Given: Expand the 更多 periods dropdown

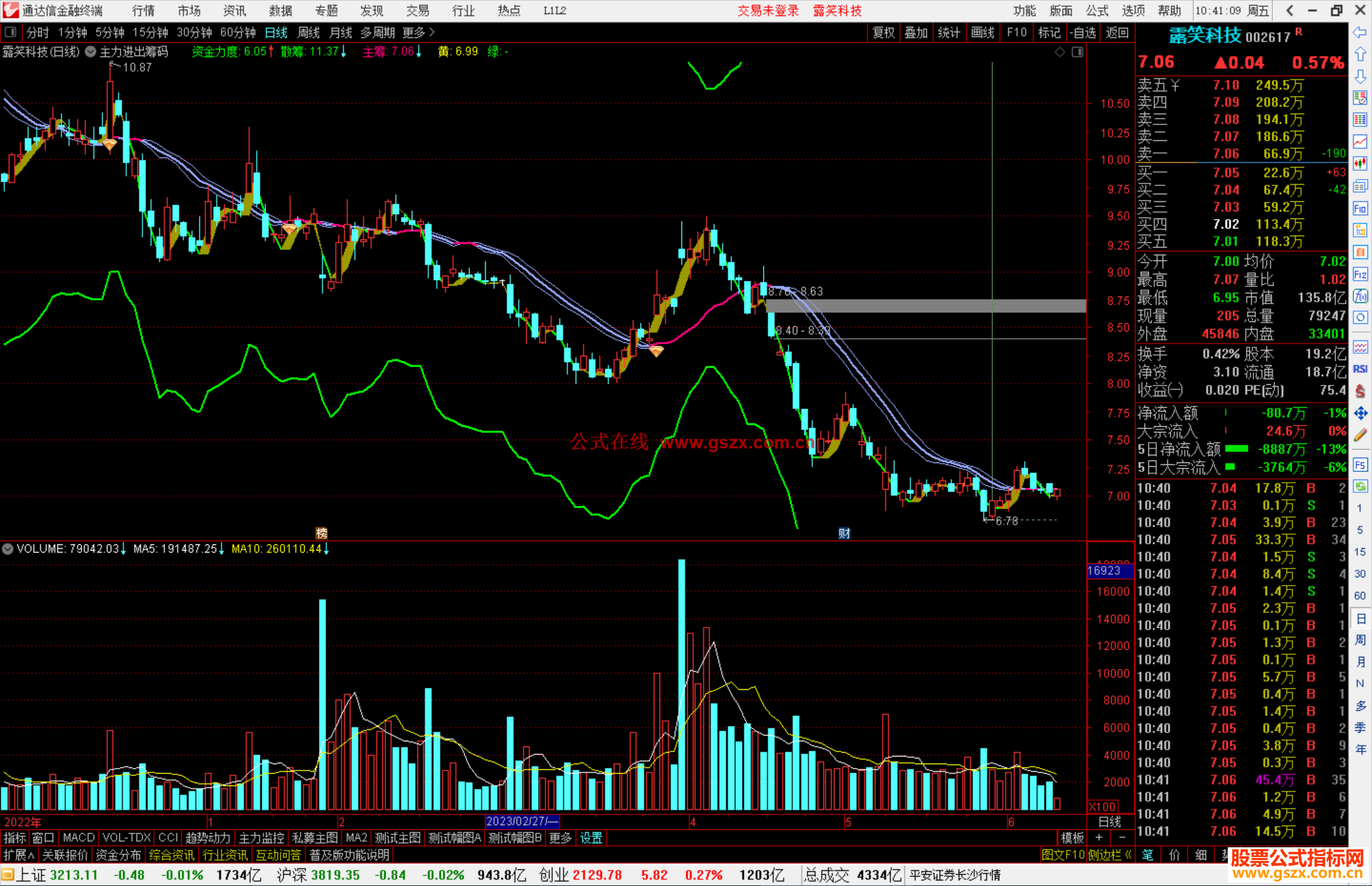Looking at the screenshot, I should tap(419, 32).
